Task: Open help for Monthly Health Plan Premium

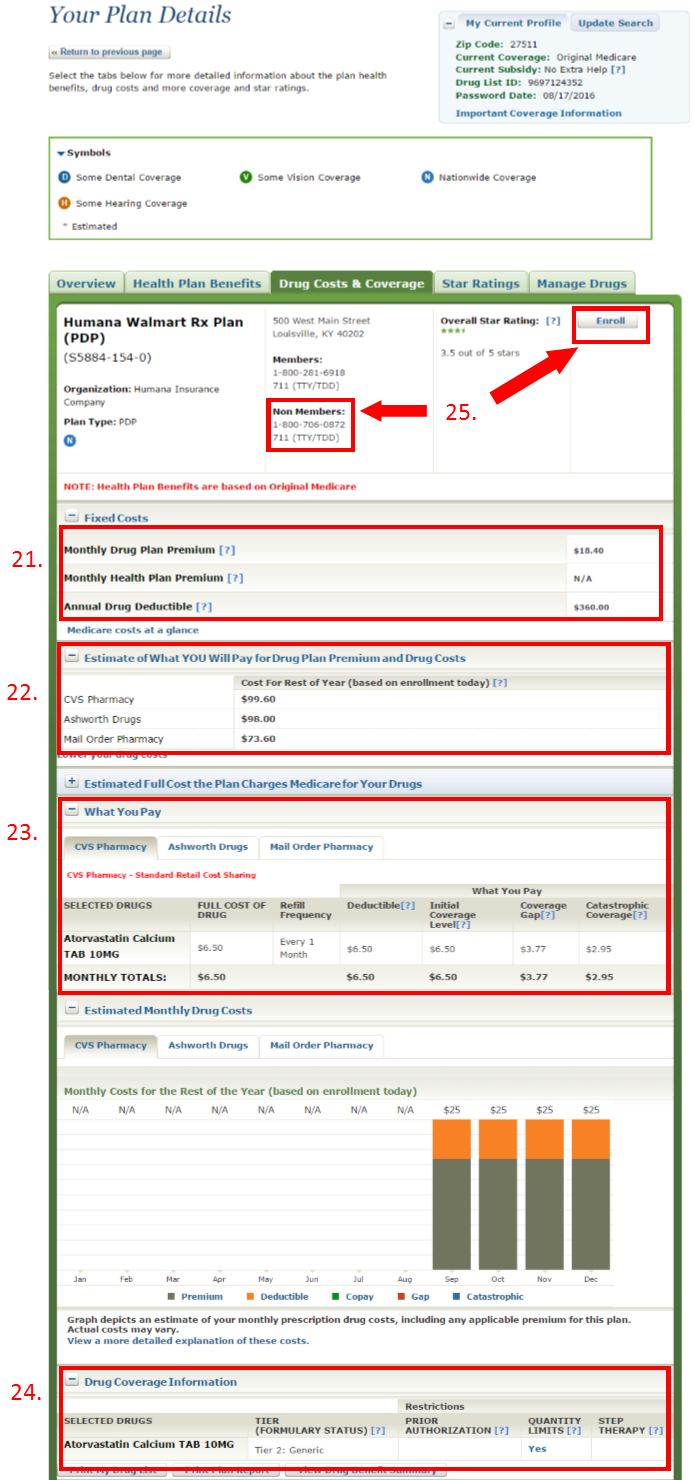Action: 235,578
